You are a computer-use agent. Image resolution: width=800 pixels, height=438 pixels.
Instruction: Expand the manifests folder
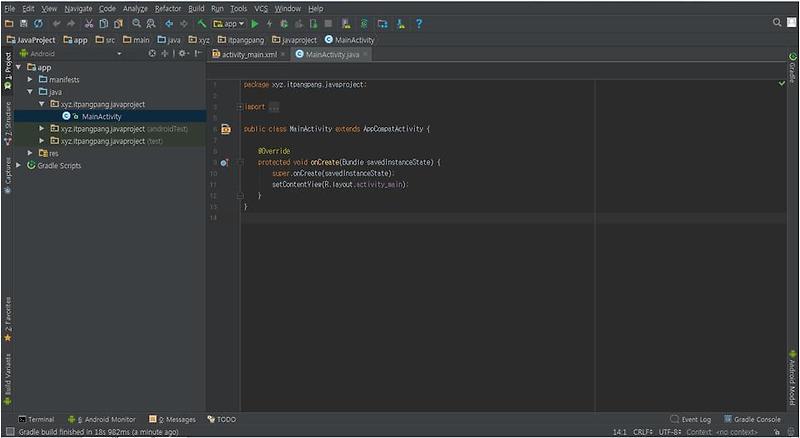coord(31,79)
